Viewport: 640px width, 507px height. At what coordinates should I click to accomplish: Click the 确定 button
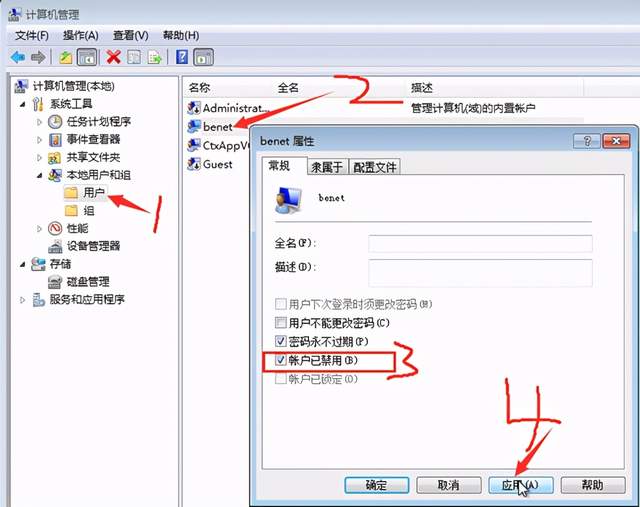(x=376, y=485)
